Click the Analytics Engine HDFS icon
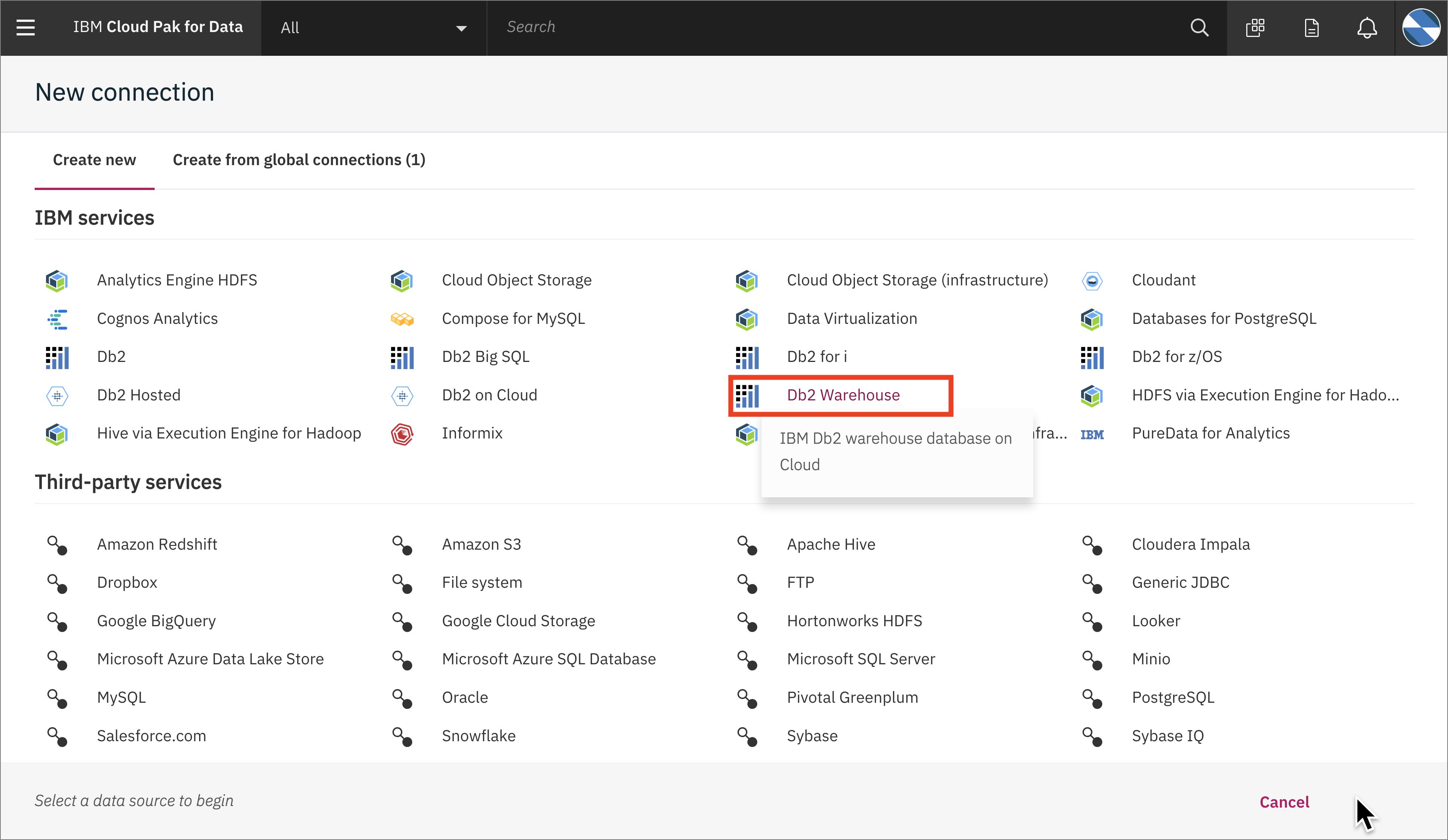 (x=57, y=281)
